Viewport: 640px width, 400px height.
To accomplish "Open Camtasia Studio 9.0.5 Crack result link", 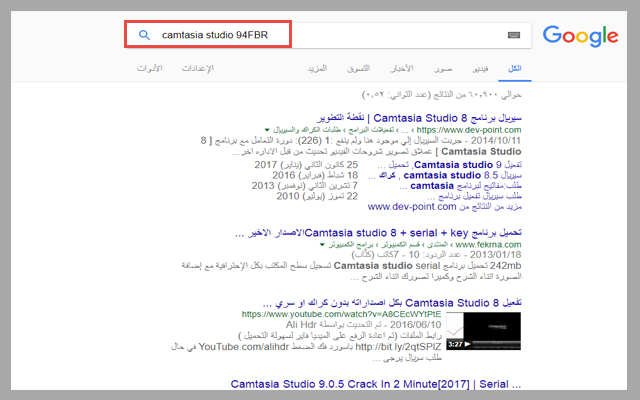I will point(378,383).
